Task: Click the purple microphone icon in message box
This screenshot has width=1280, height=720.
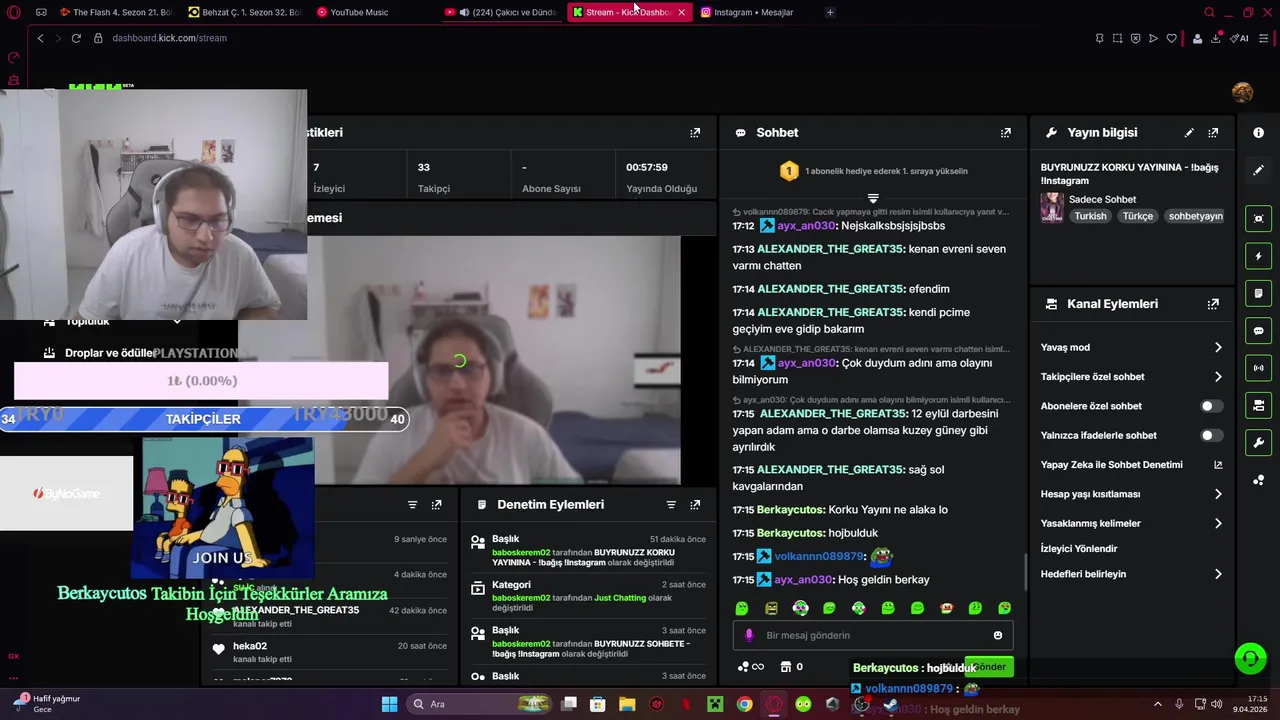Action: 749,635
